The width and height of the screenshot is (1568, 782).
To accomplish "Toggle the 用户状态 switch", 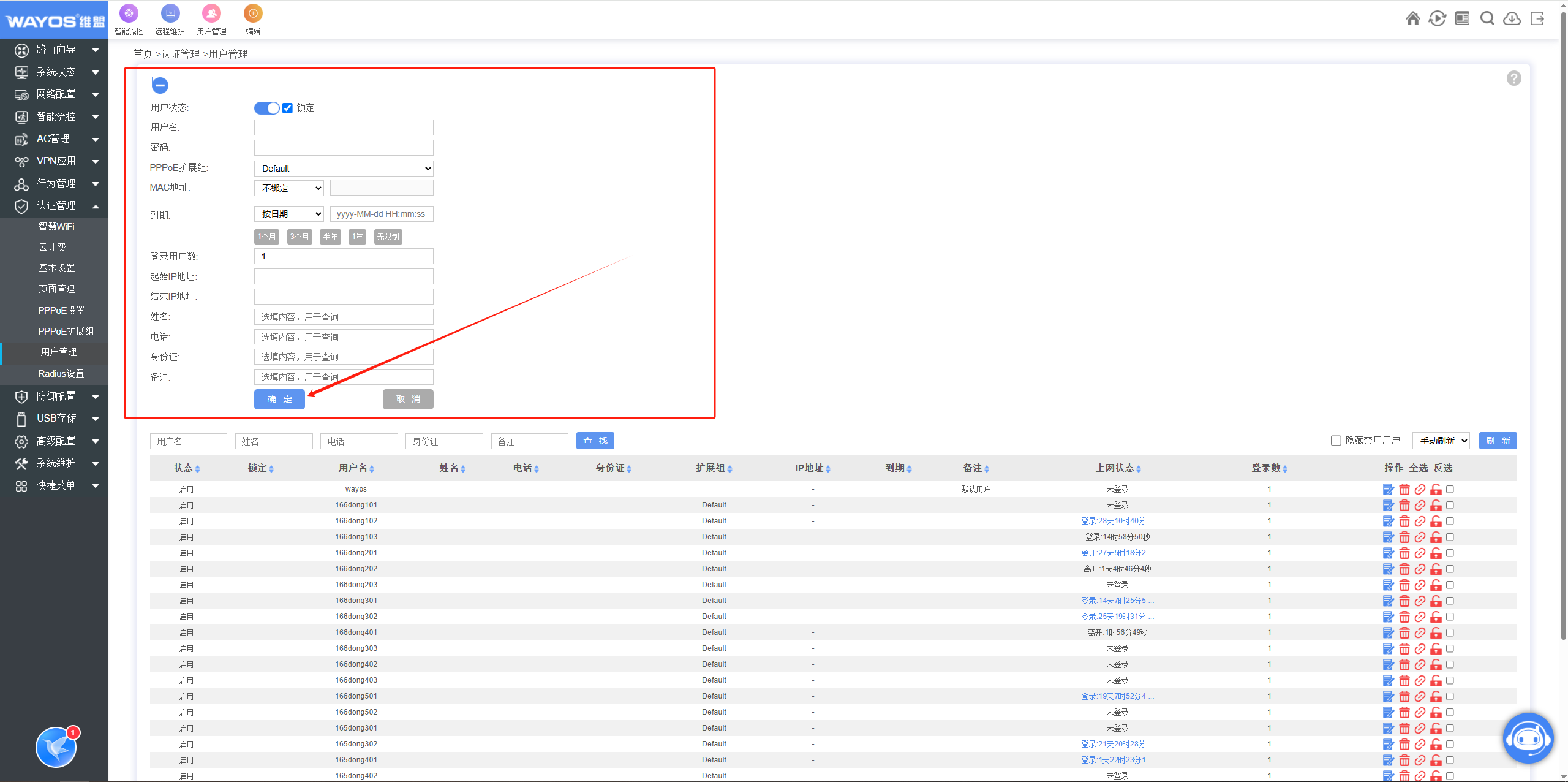I will 266,108.
